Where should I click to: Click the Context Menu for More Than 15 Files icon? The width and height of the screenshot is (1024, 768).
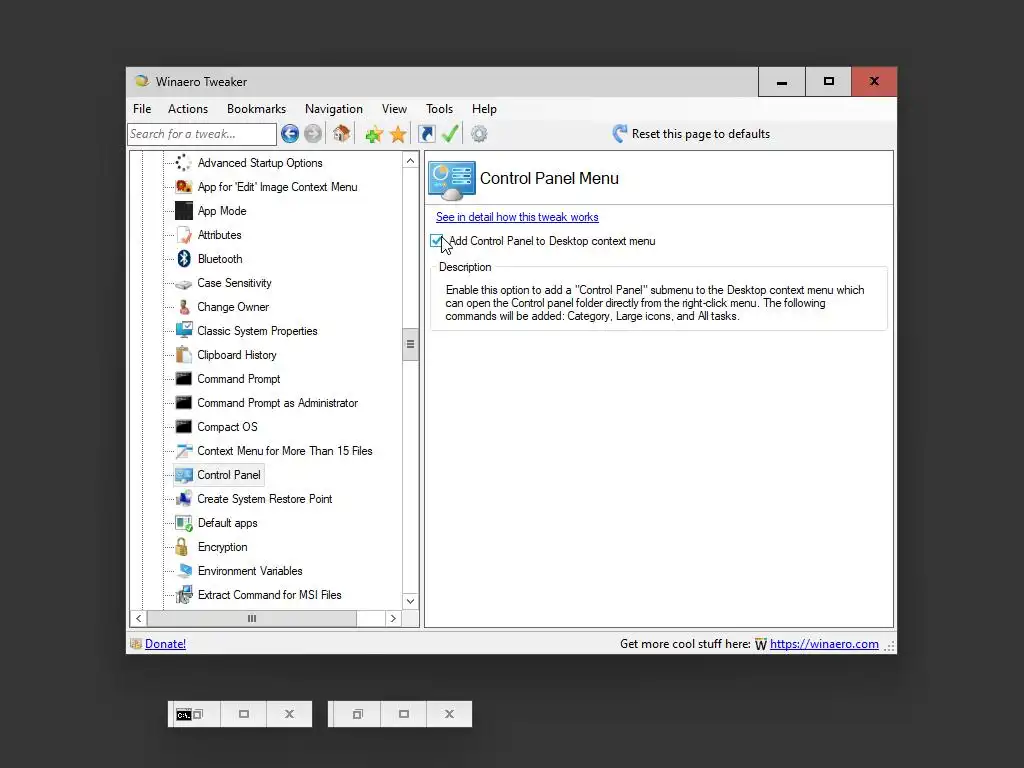click(x=184, y=451)
